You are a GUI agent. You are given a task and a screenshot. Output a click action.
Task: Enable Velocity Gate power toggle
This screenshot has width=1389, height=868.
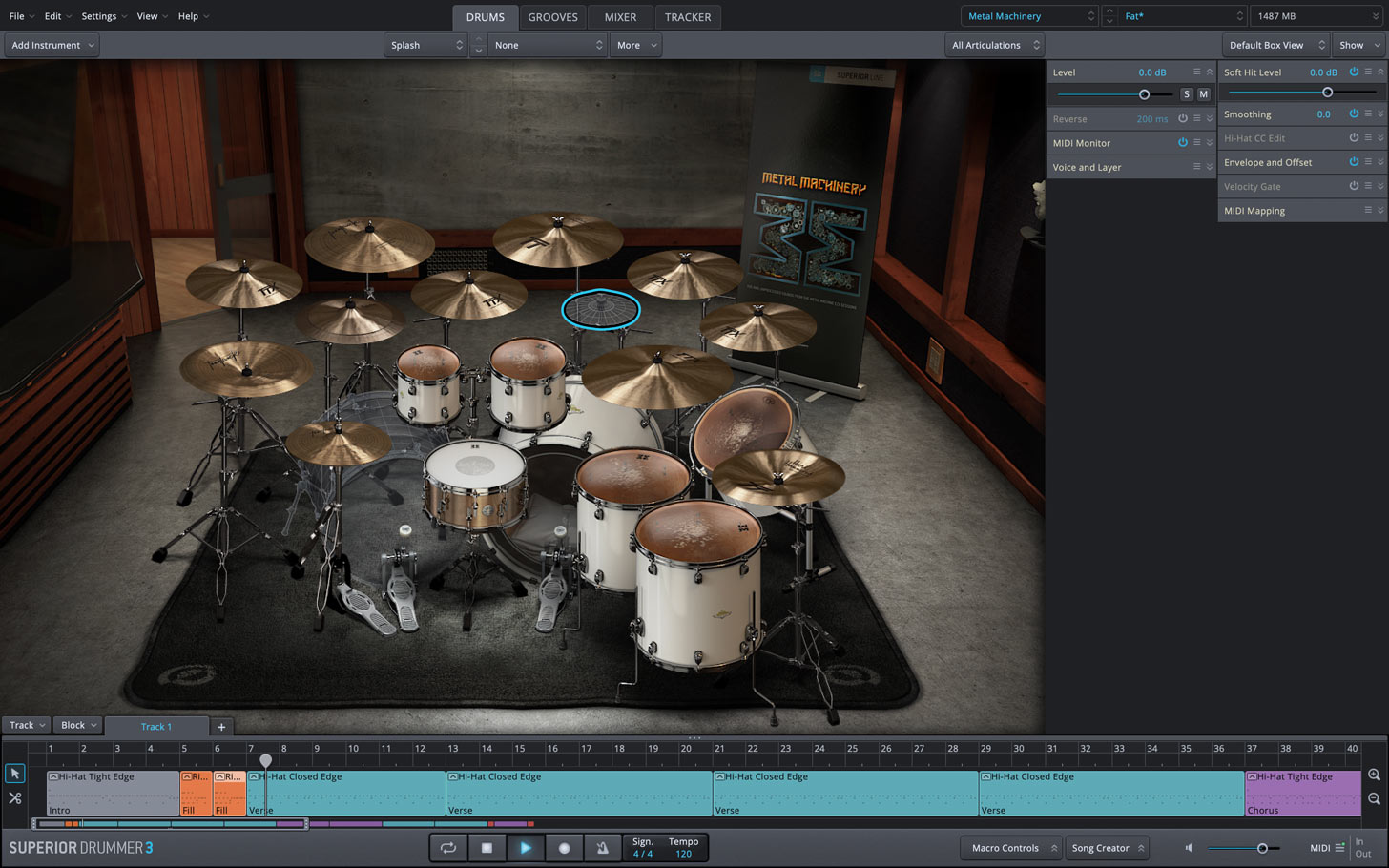click(1354, 187)
